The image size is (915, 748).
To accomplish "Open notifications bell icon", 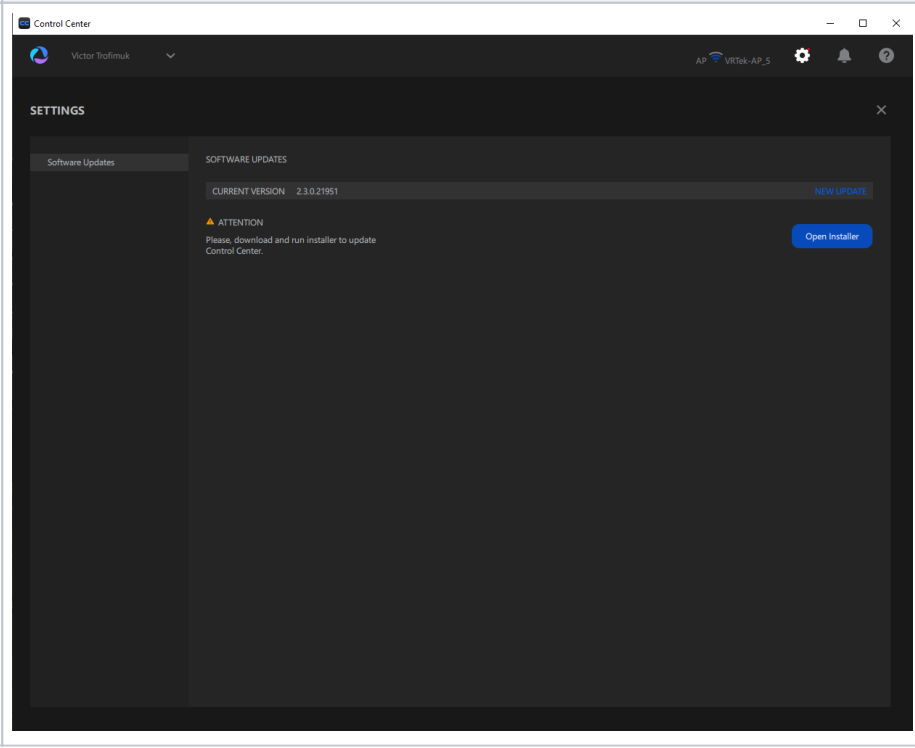I will click(x=844, y=55).
